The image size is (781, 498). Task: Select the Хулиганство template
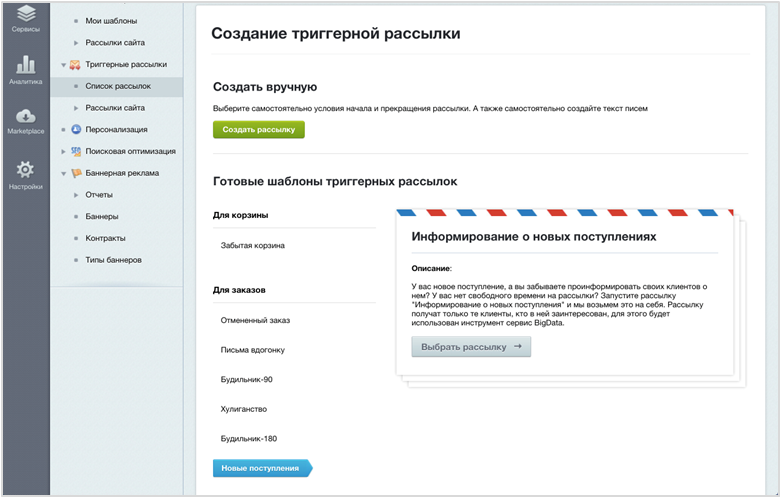tap(244, 409)
